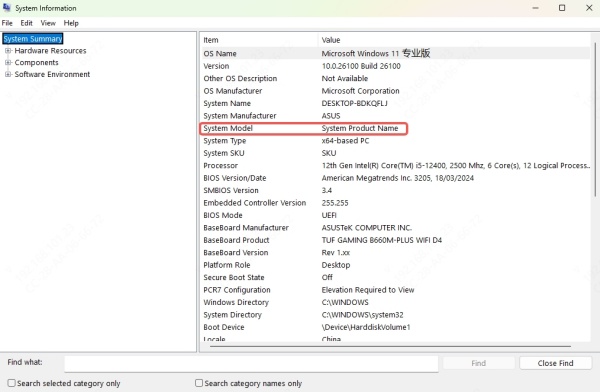The width and height of the screenshot is (600, 392).
Task: Select the Software Environment tree item
Action: point(52,74)
